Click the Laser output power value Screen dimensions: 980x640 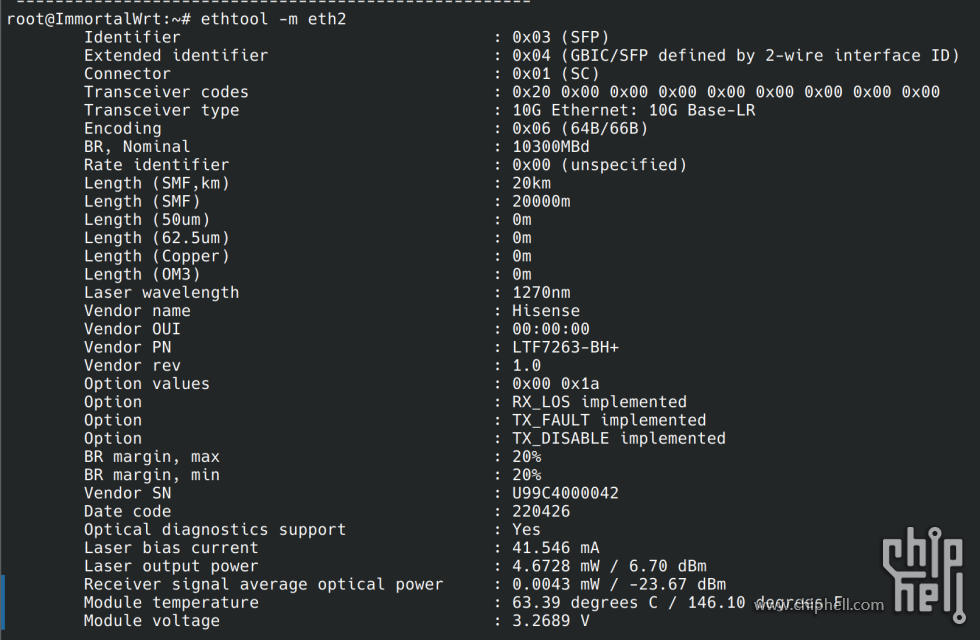tap(609, 566)
